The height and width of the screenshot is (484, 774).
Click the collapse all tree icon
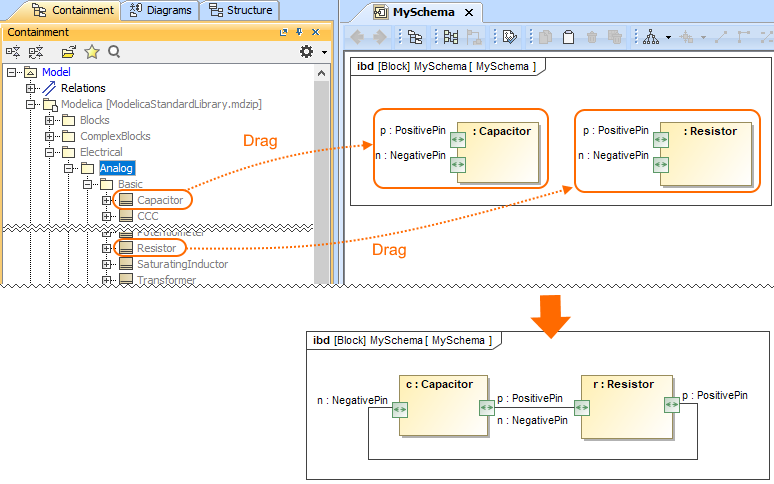pos(36,52)
